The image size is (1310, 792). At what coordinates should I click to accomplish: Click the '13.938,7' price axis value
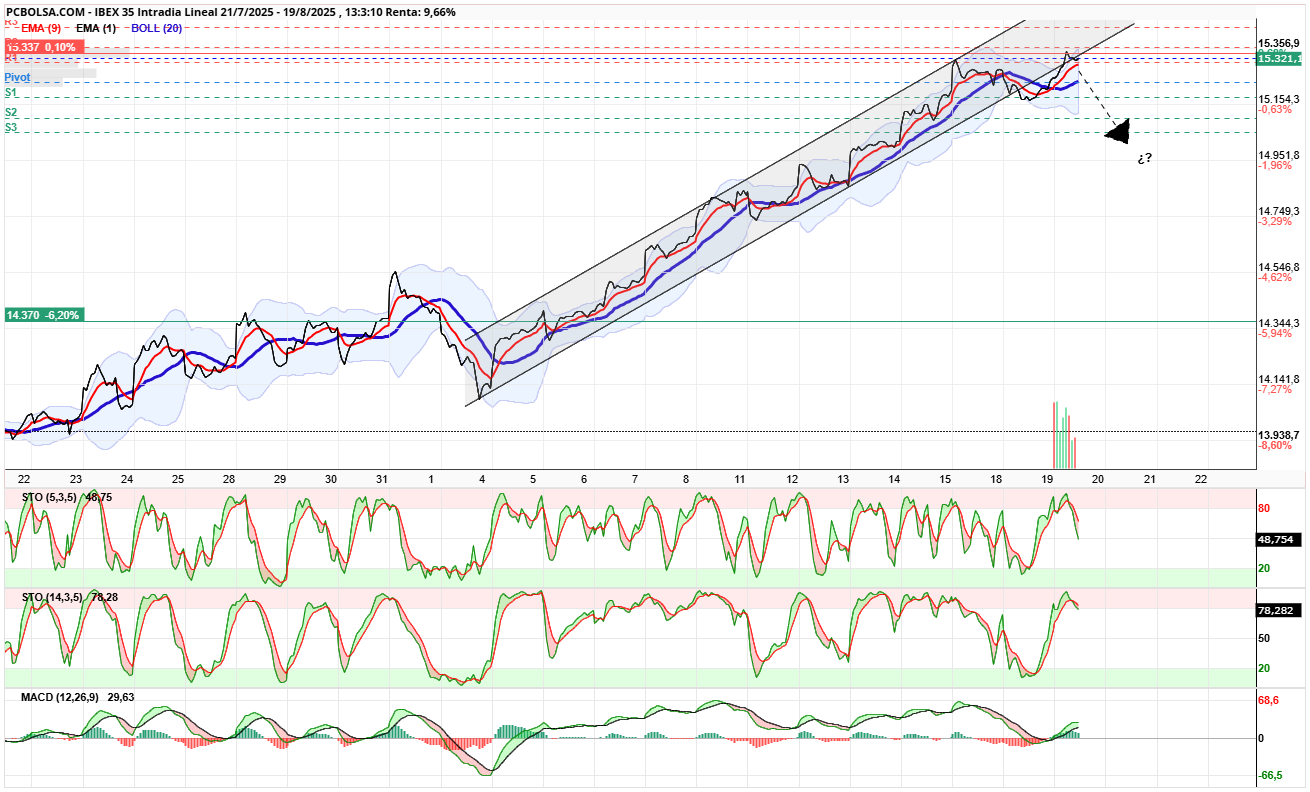click(1278, 435)
